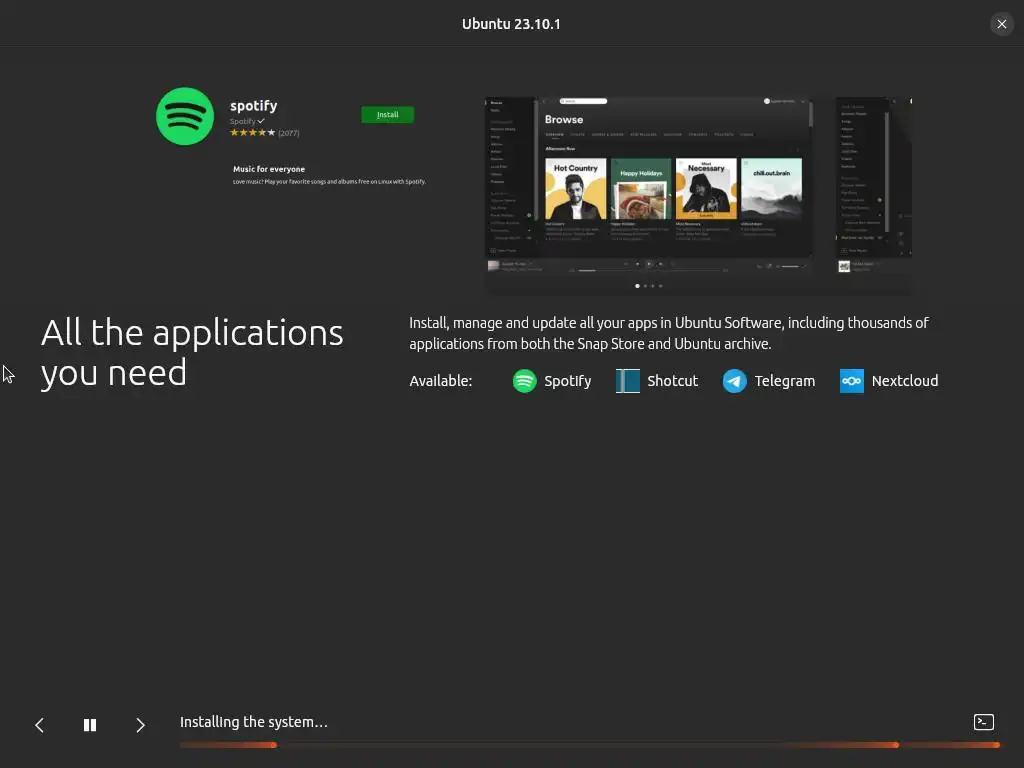Open the installer terminal log icon
Image resolution: width=1024 pixels, height=768 pixels.
click(x=984, y=722)
